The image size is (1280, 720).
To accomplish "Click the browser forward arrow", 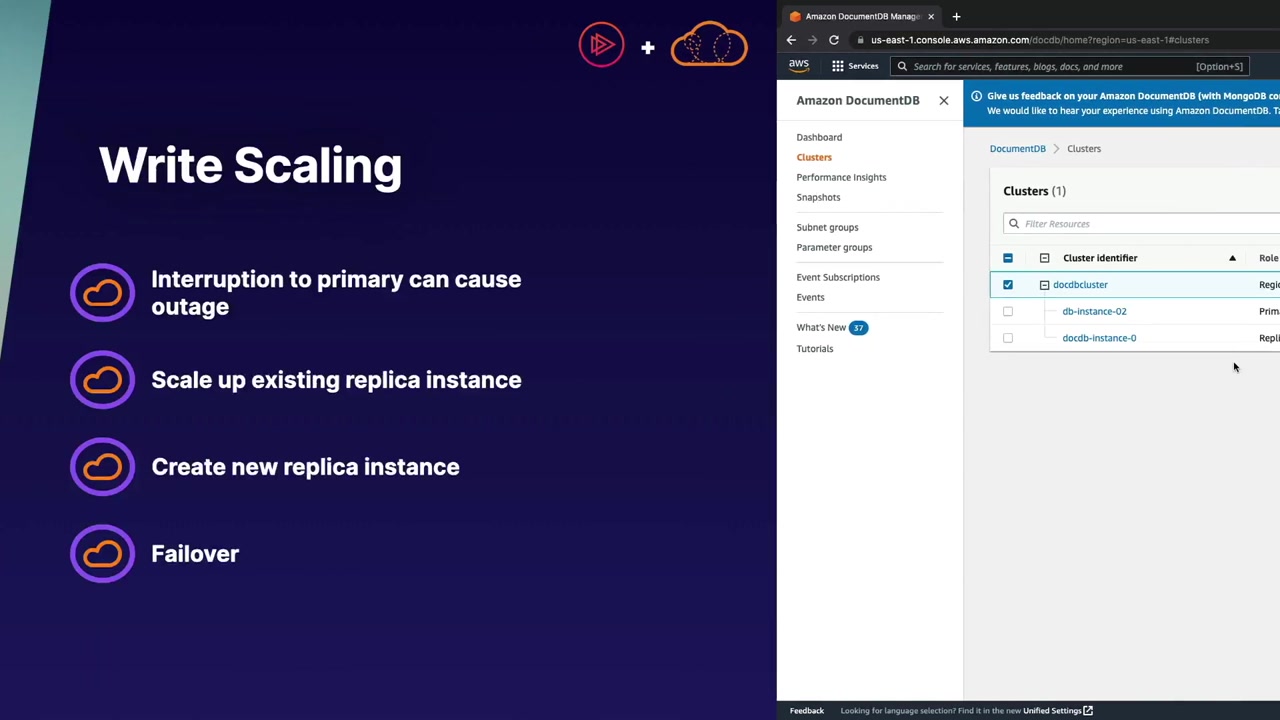I will click(x=812, y=40).
